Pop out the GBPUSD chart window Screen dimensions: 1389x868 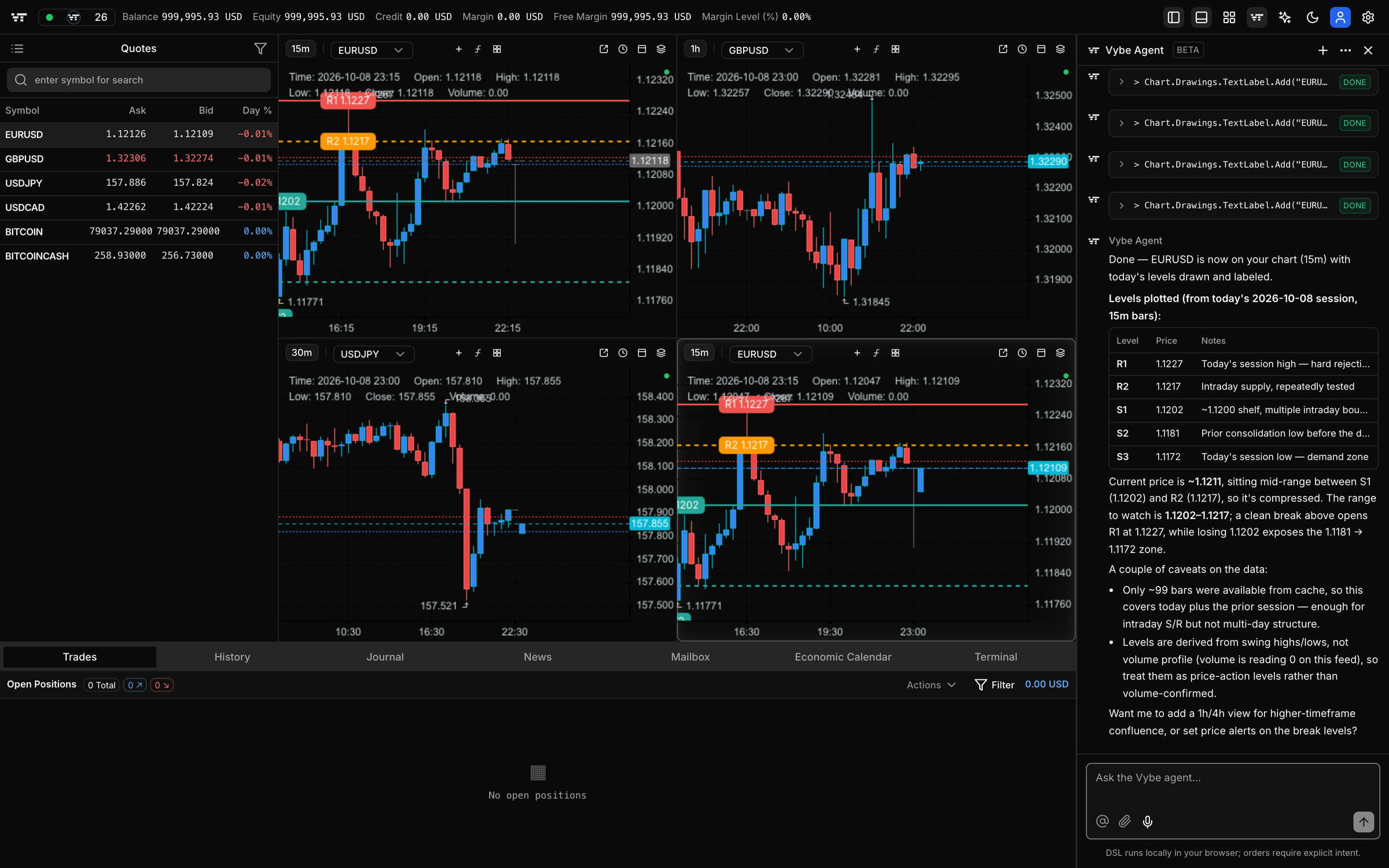coord(1003,49)
